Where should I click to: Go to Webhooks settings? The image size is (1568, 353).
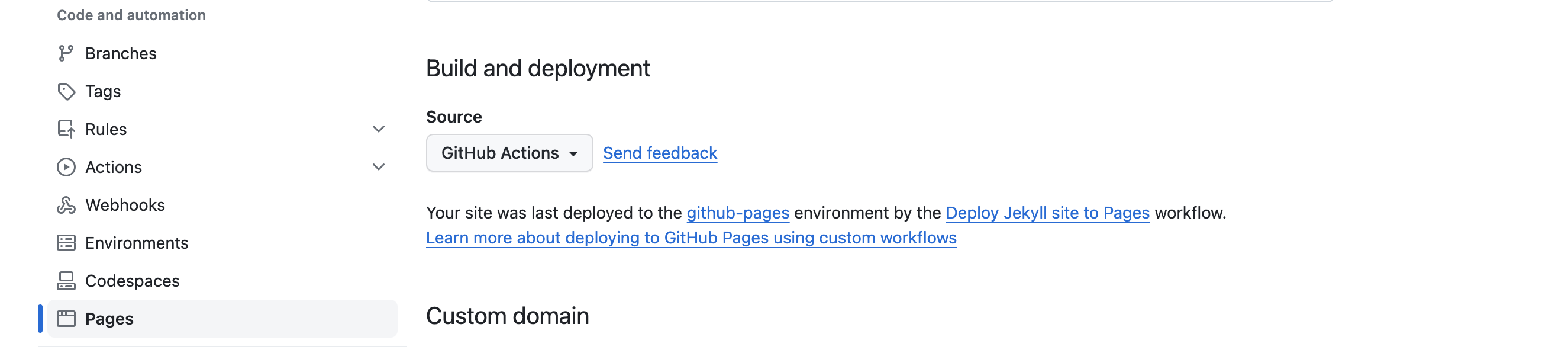pyautogui.click(x=222, y=205)
